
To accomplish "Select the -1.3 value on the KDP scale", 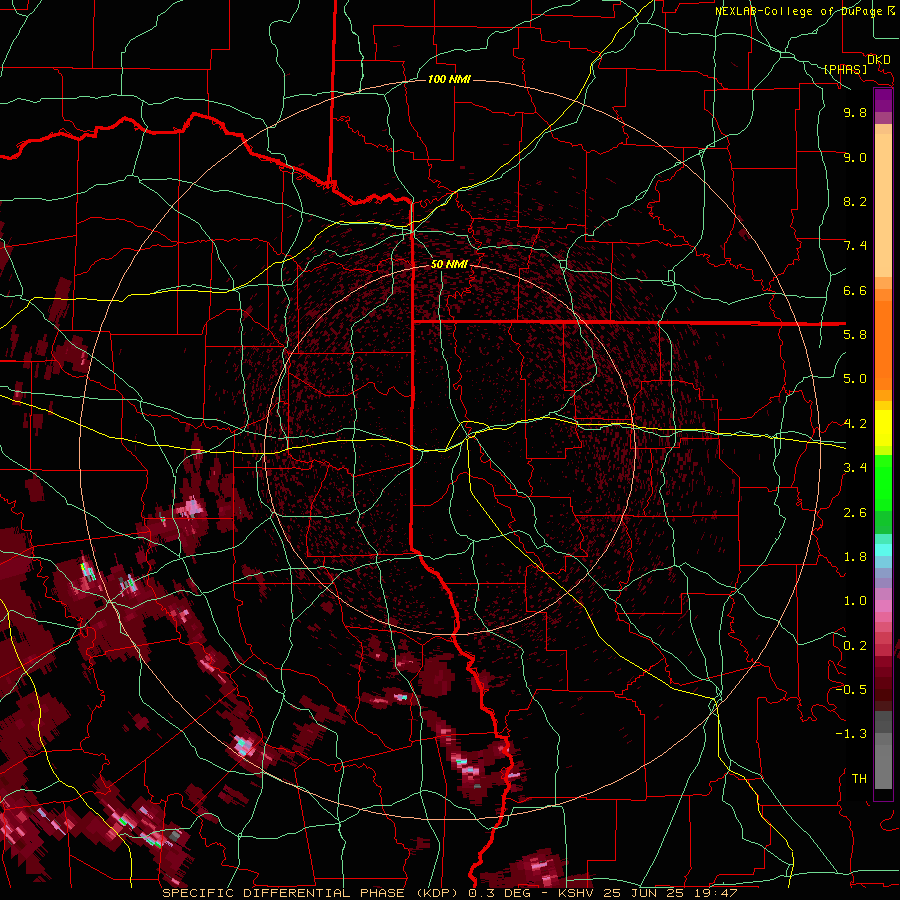I will tap(851, 734).
